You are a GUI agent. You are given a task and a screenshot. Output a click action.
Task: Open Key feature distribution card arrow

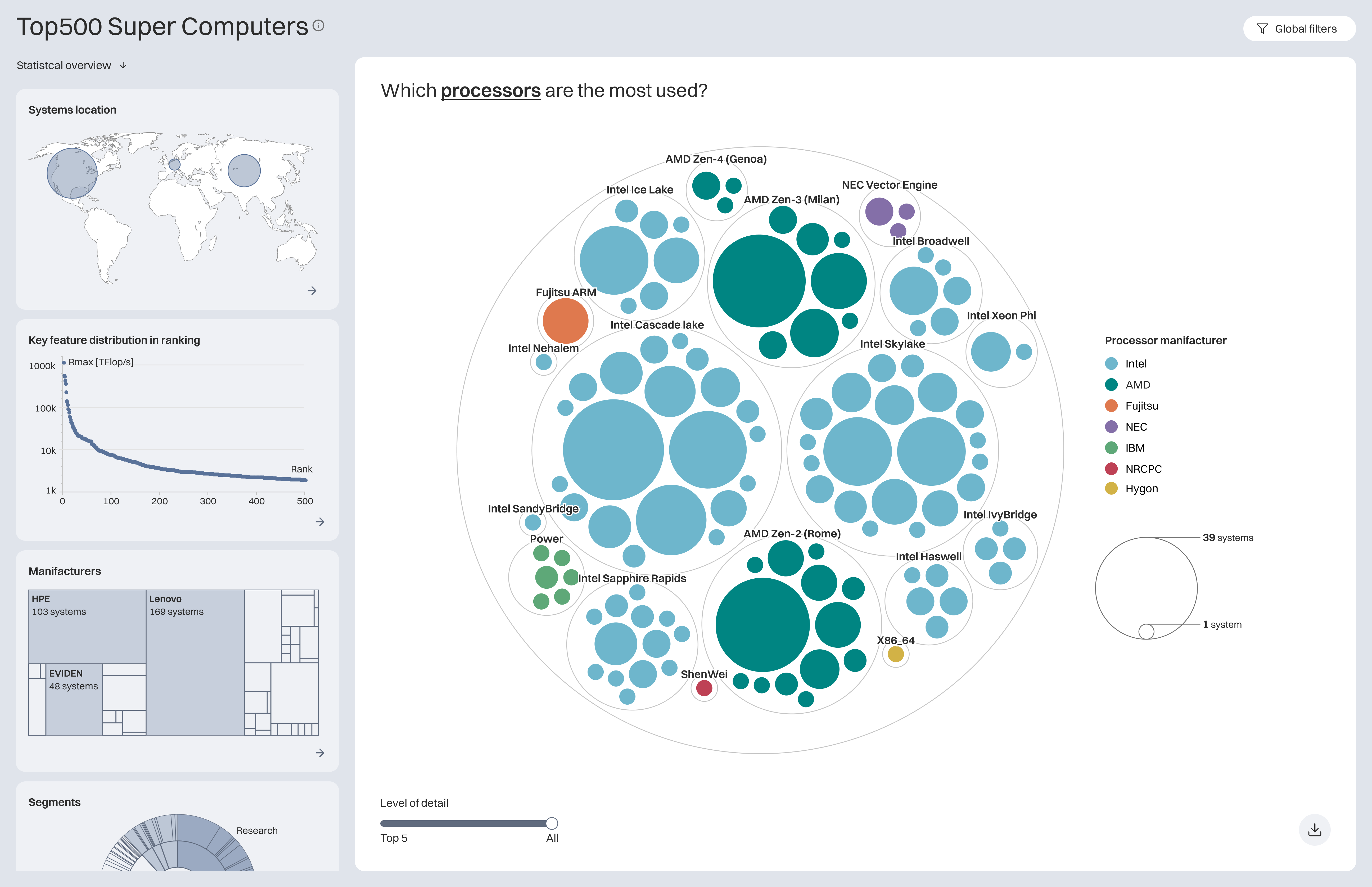click(x=320, y=522)
